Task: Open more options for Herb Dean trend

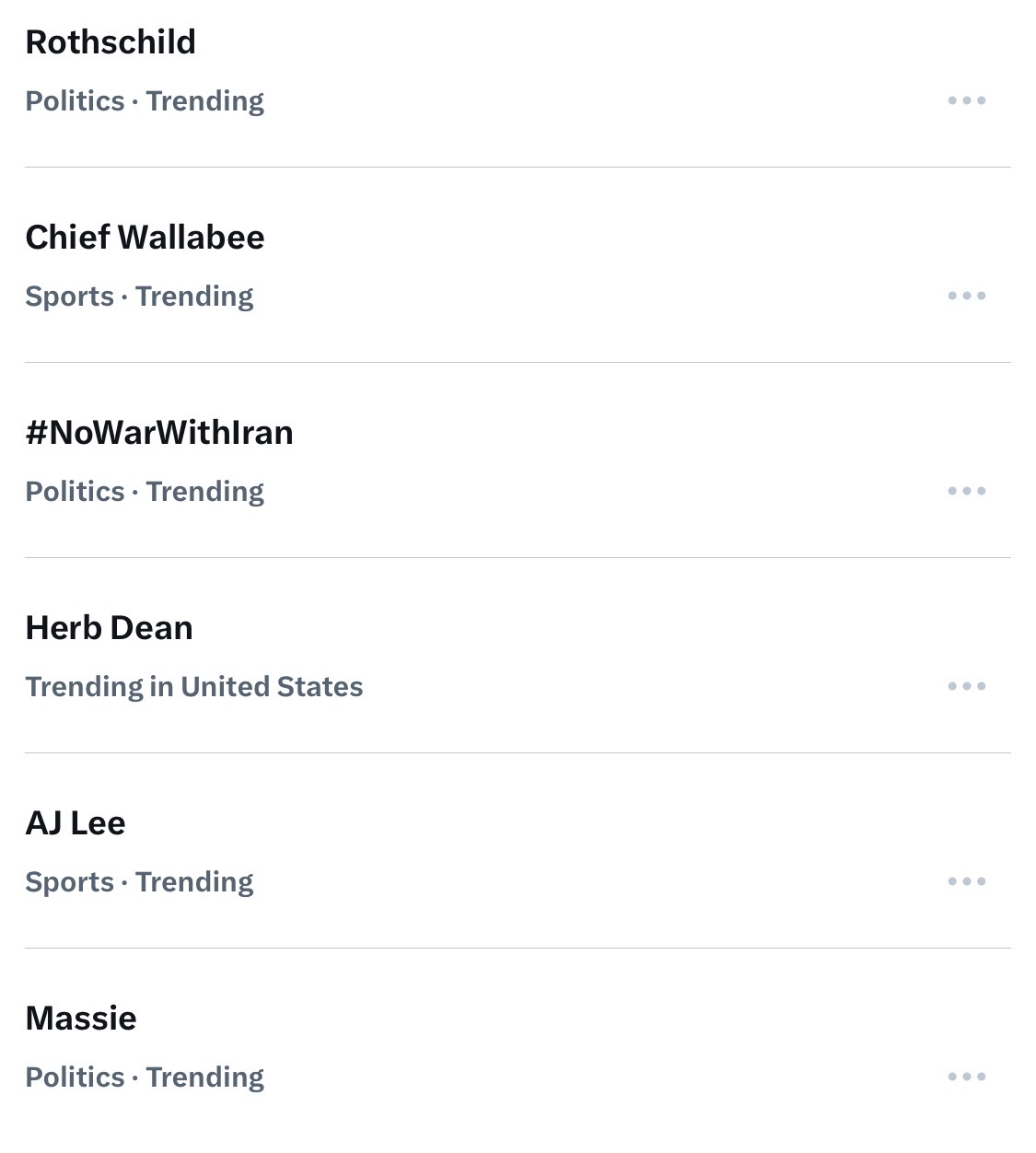Action: coord(966,686)
